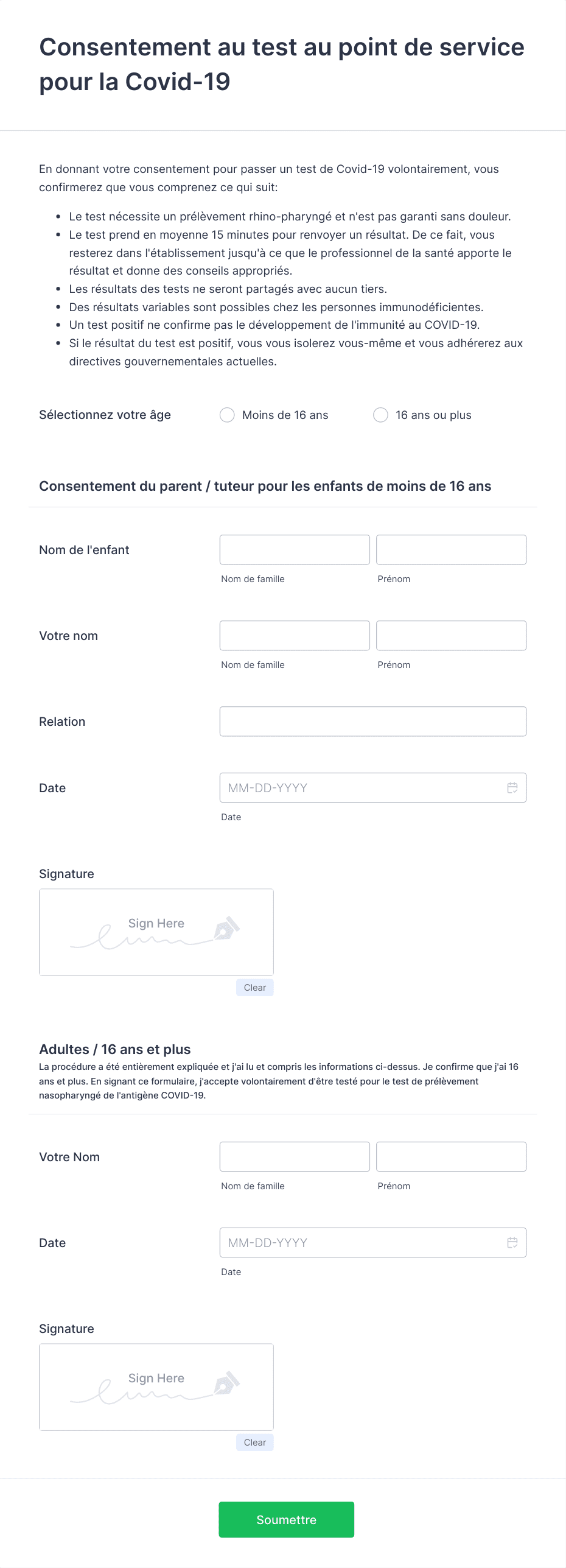566x1568 pixels.
Task: Submit the form with Soumettre button
Action: [286, 1519]
